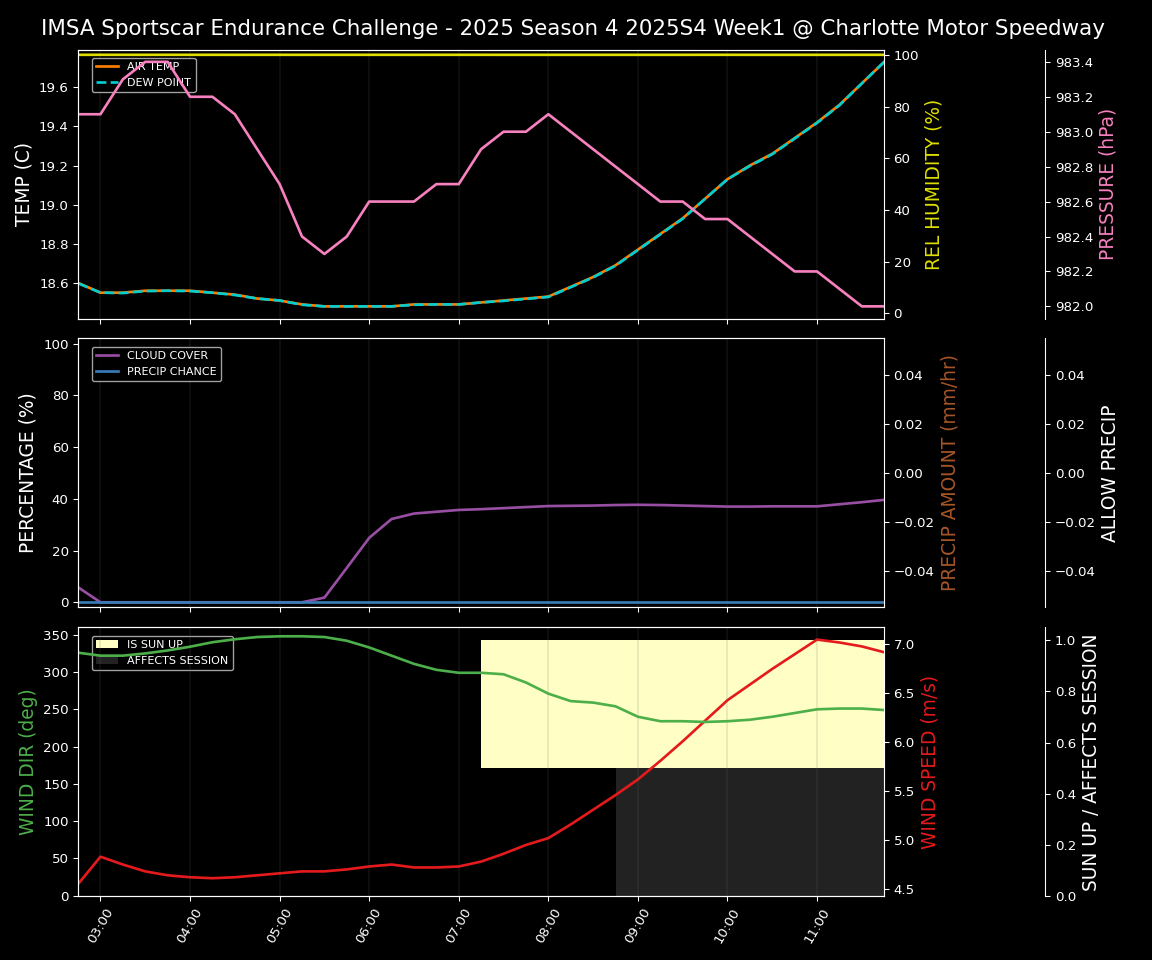The image size is (1152, 960).
Task: Click the 983.4 pressure tick label
Action: point(1074,63)
